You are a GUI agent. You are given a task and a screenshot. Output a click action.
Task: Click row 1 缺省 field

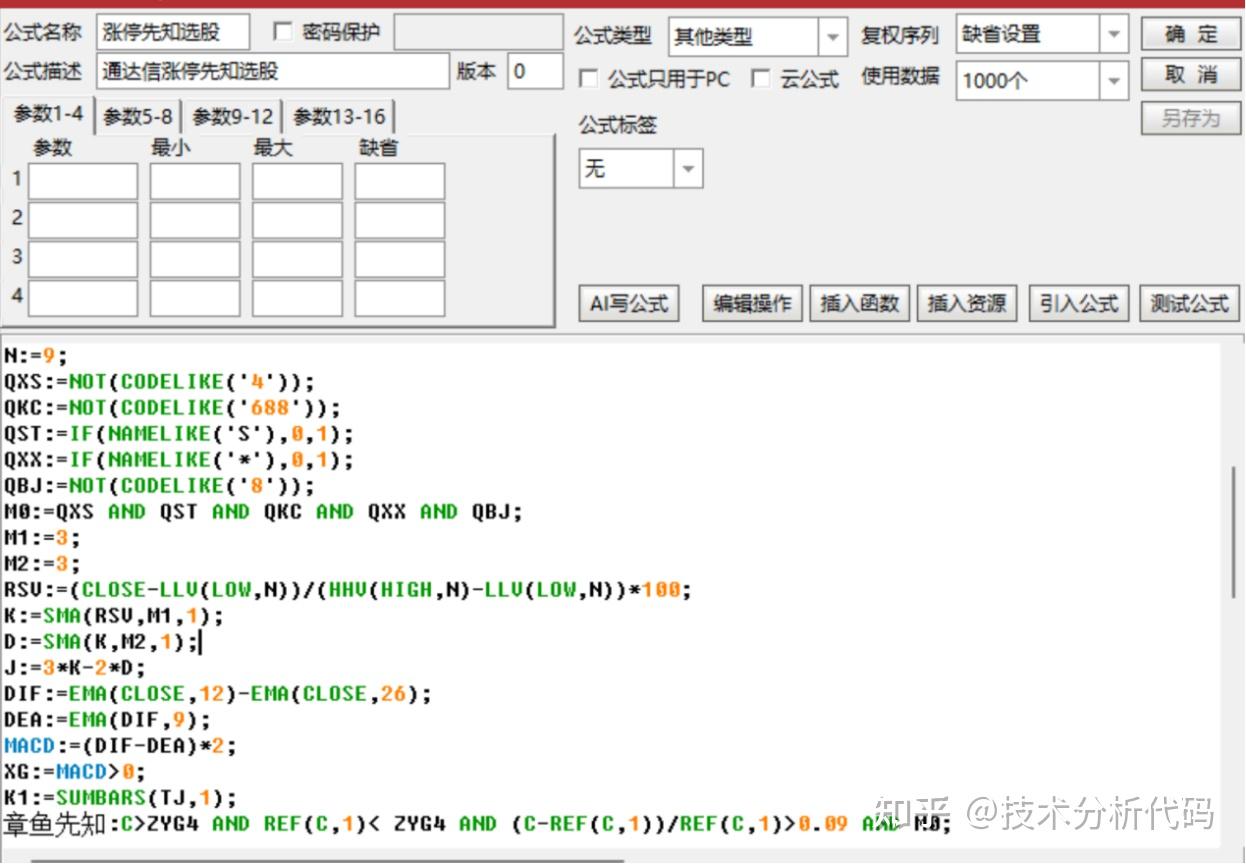(x=400, y=181)
